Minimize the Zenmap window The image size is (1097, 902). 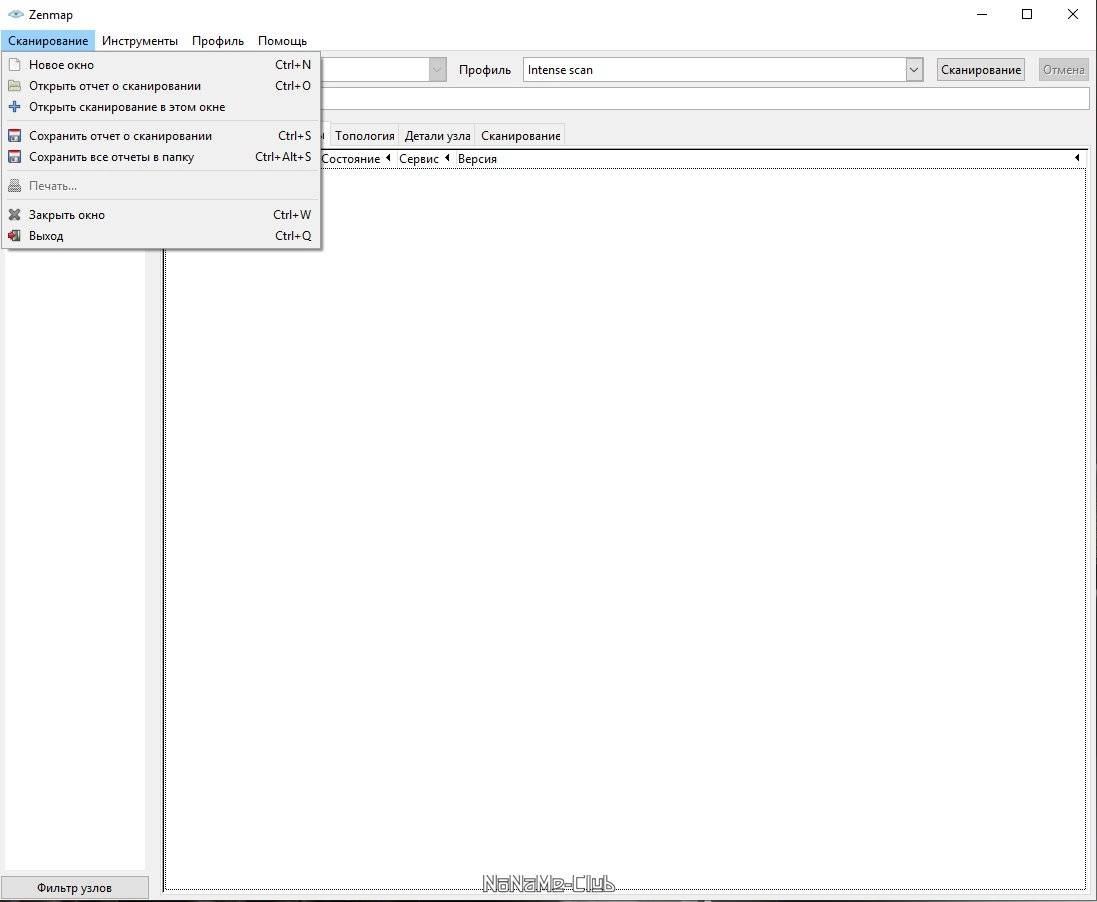[x=982, y=14]
